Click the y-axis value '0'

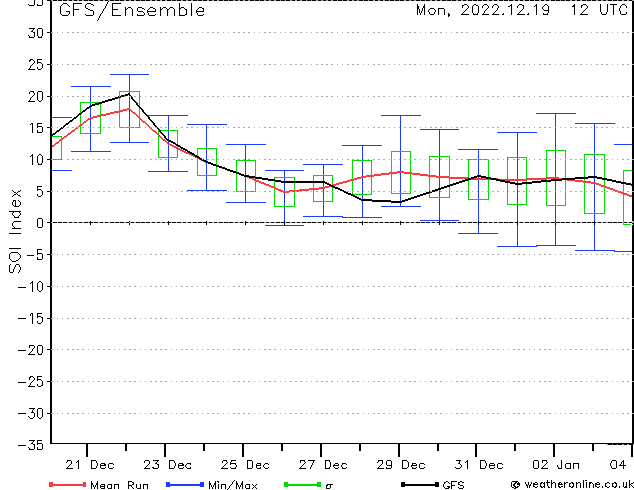tap(39, 223)
